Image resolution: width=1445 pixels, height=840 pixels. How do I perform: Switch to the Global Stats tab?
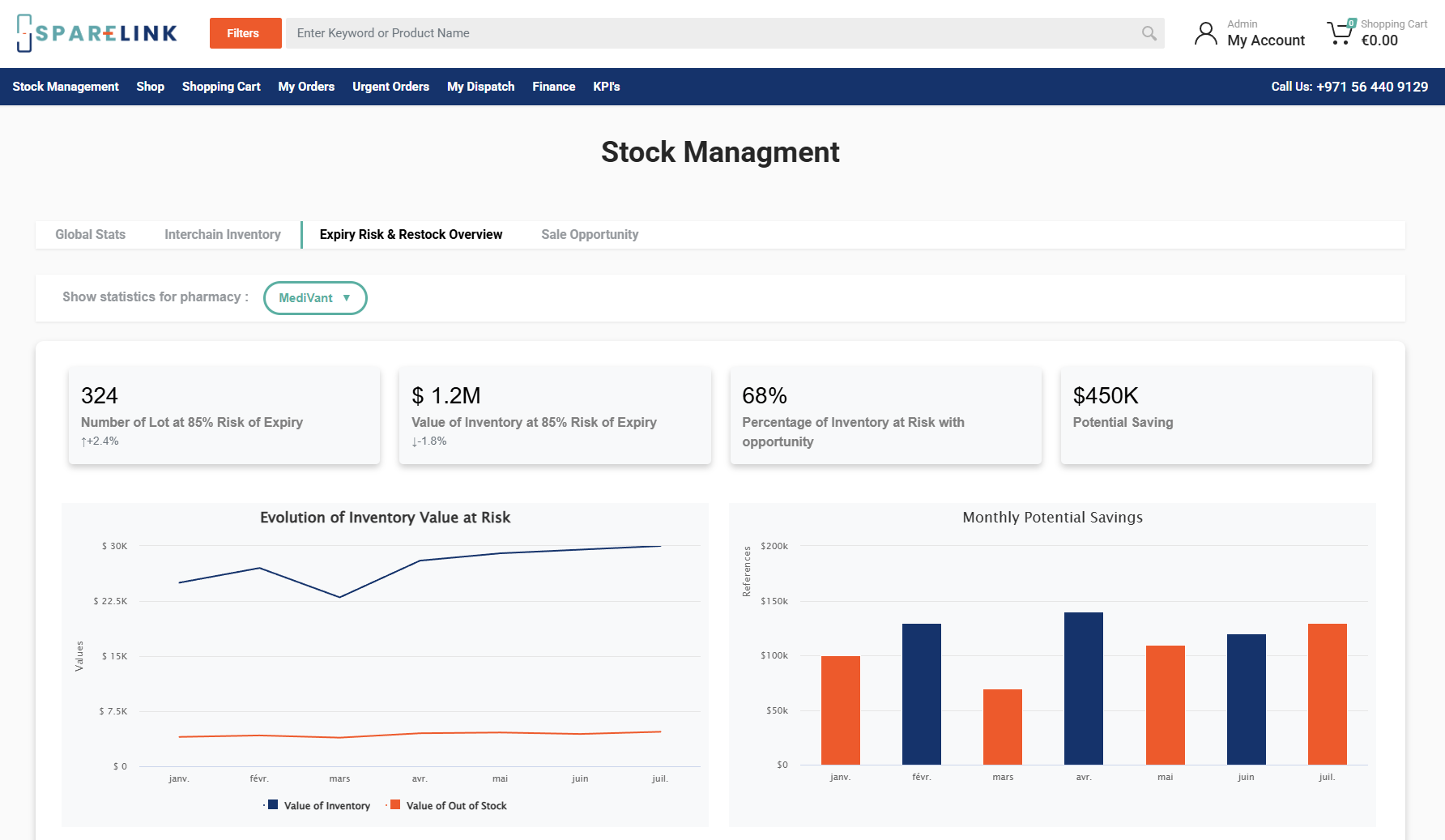(90, 235)
